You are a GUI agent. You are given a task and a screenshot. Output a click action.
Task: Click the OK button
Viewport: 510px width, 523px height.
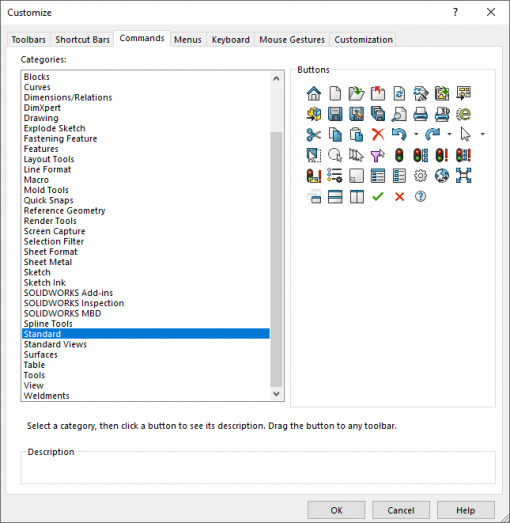336,510
